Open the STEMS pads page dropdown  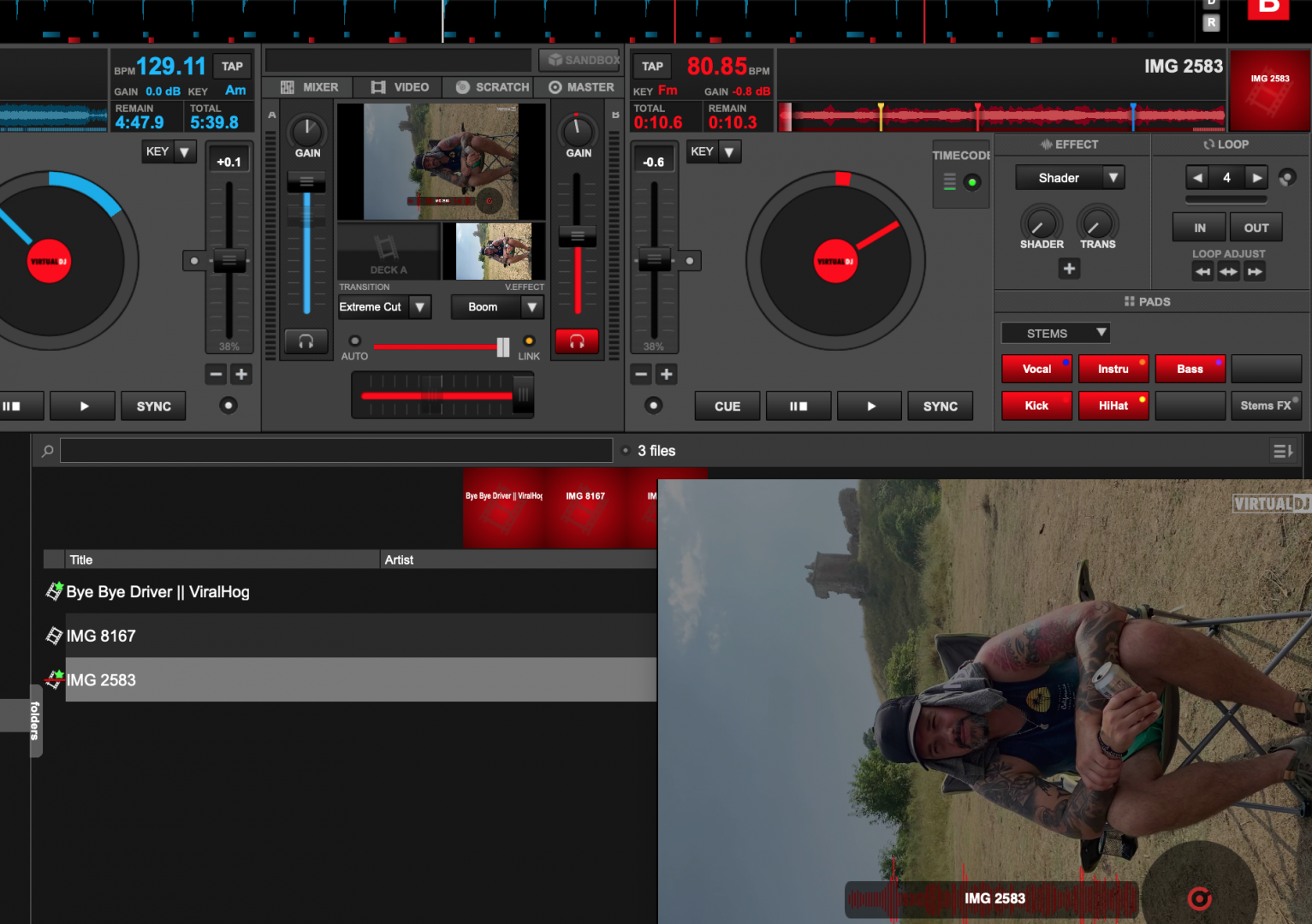pos(1056,333)
